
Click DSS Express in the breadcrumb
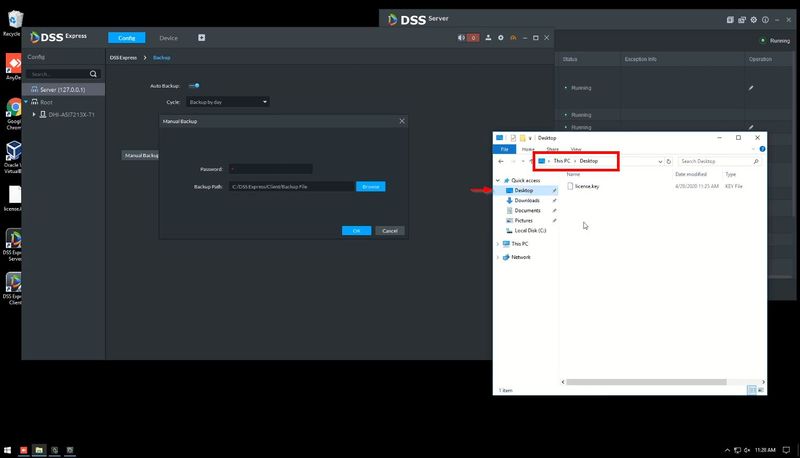(123, 58)
